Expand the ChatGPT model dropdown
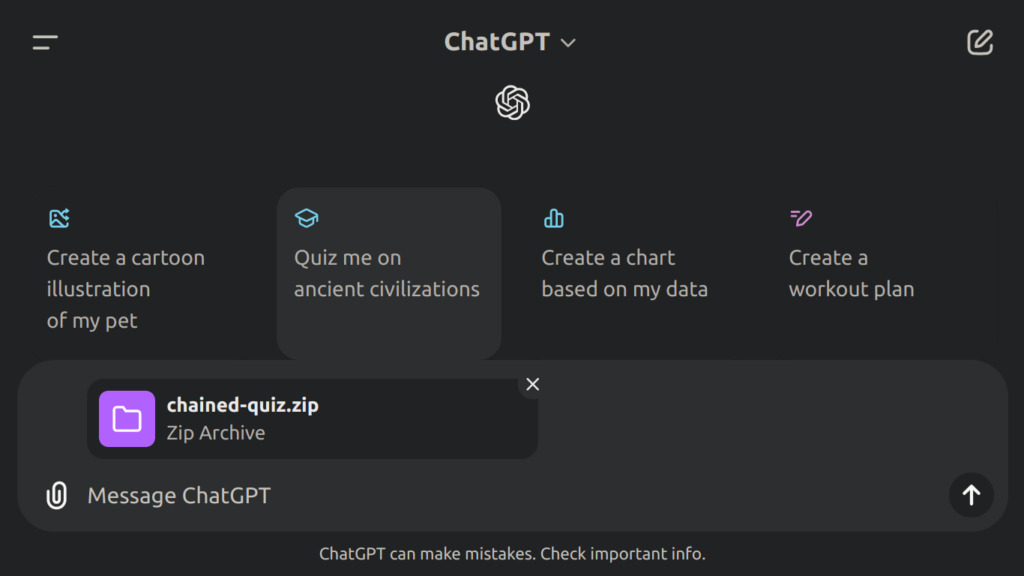Image resolution: width=1024 pixels, height=576 pixels. [x=510, y=42]
